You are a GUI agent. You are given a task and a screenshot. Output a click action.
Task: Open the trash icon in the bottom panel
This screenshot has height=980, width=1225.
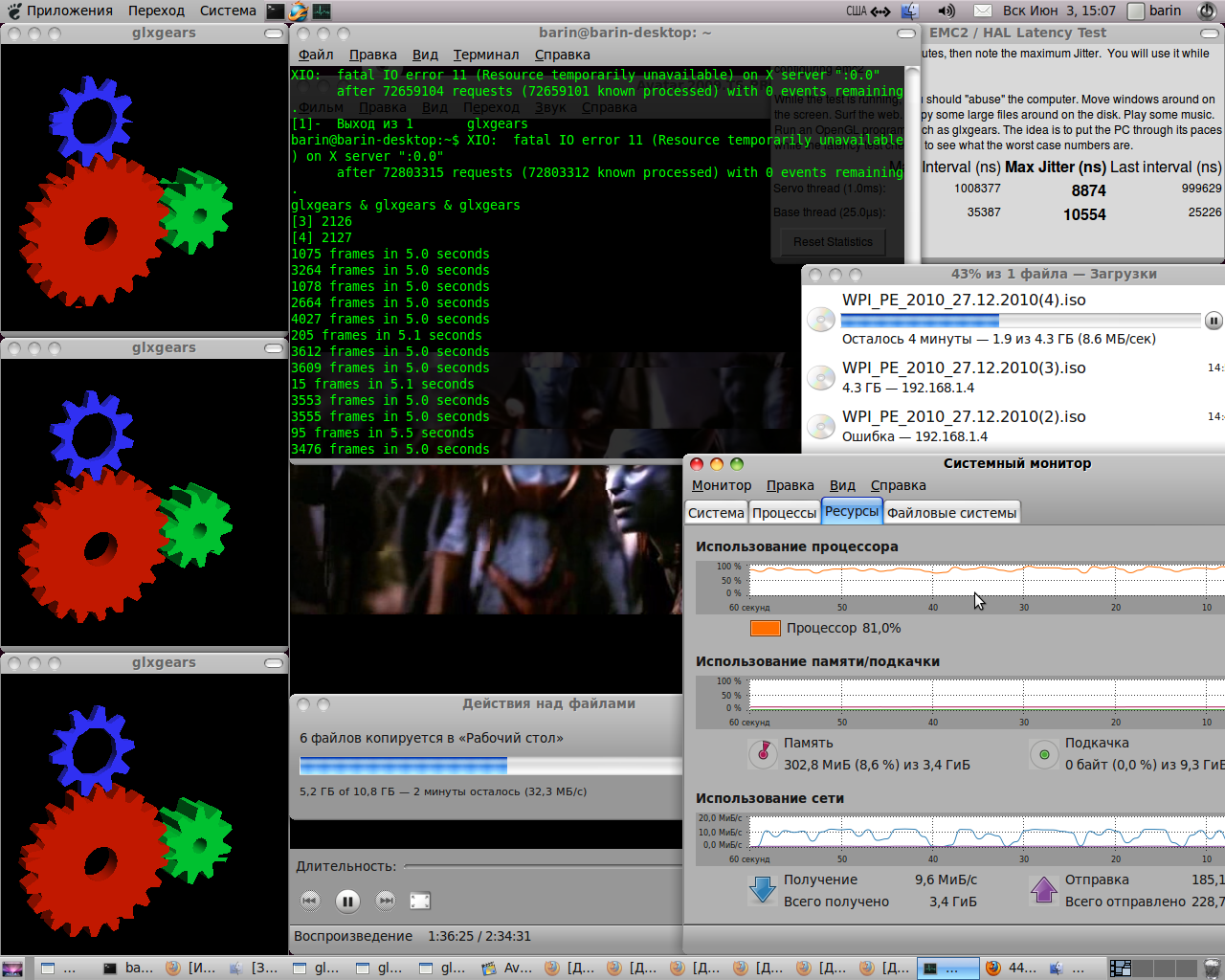(x=1212, y=969)
